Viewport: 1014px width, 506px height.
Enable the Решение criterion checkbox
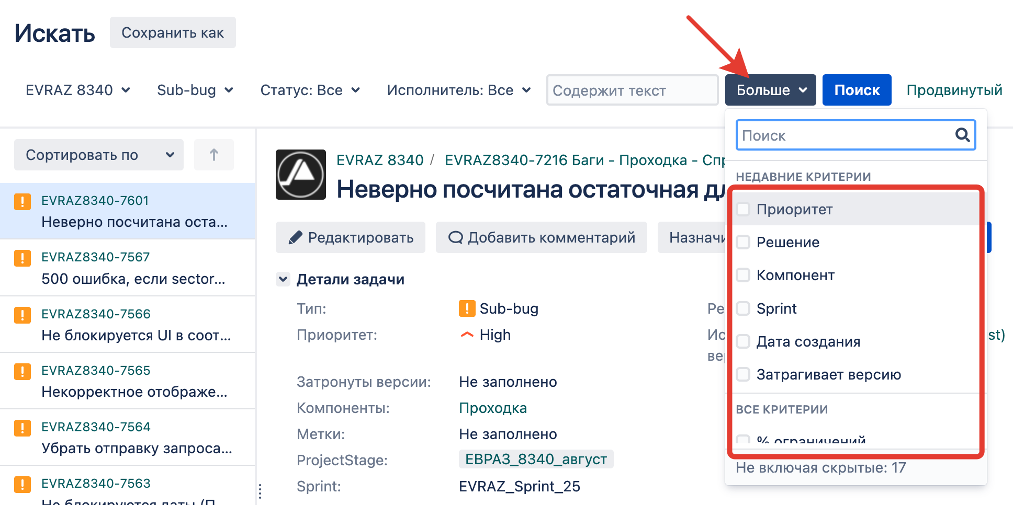coord(744,242)
